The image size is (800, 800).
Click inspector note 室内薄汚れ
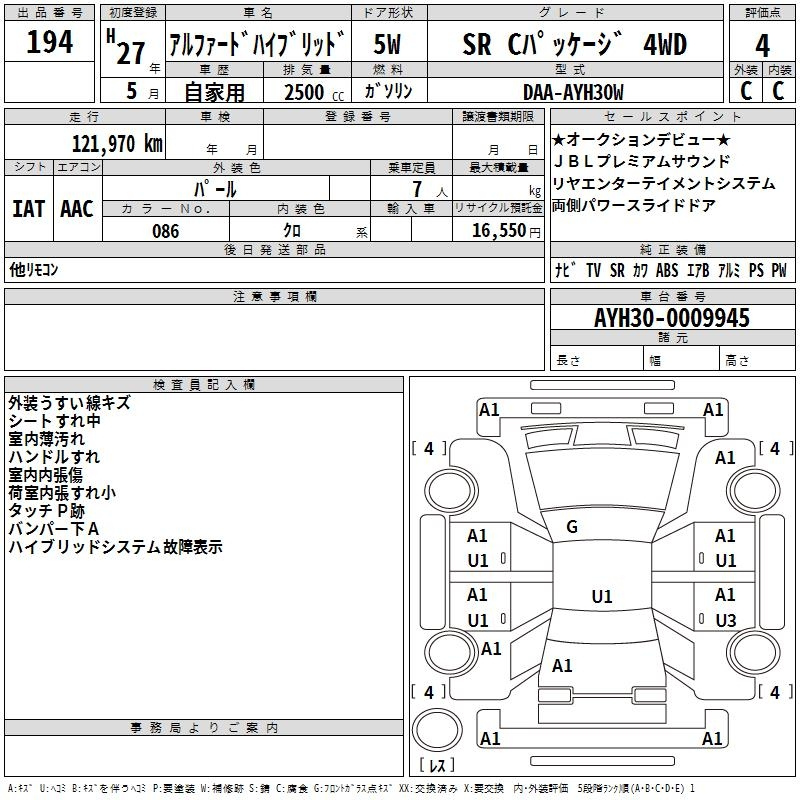[46, 439]
